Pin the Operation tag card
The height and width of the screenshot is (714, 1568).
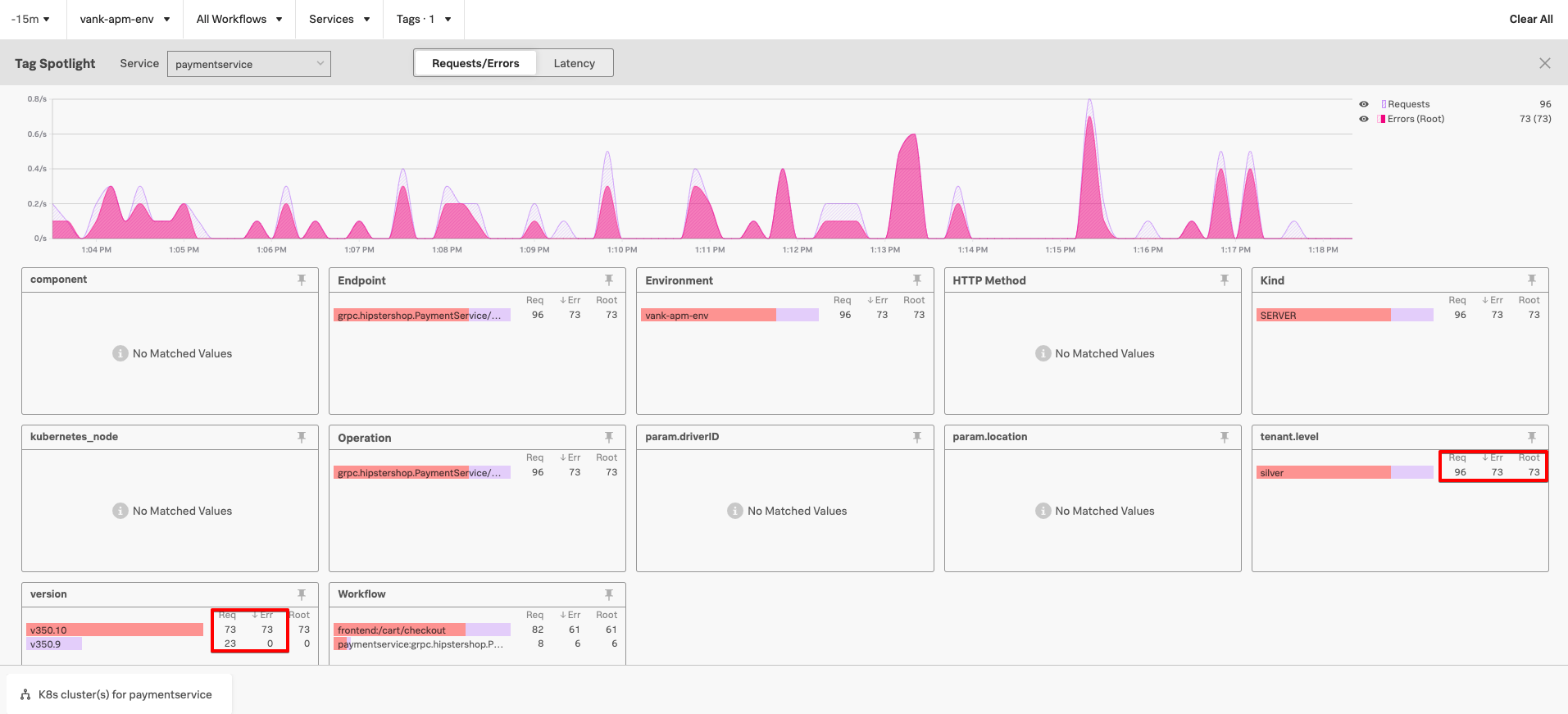point(609,437)
